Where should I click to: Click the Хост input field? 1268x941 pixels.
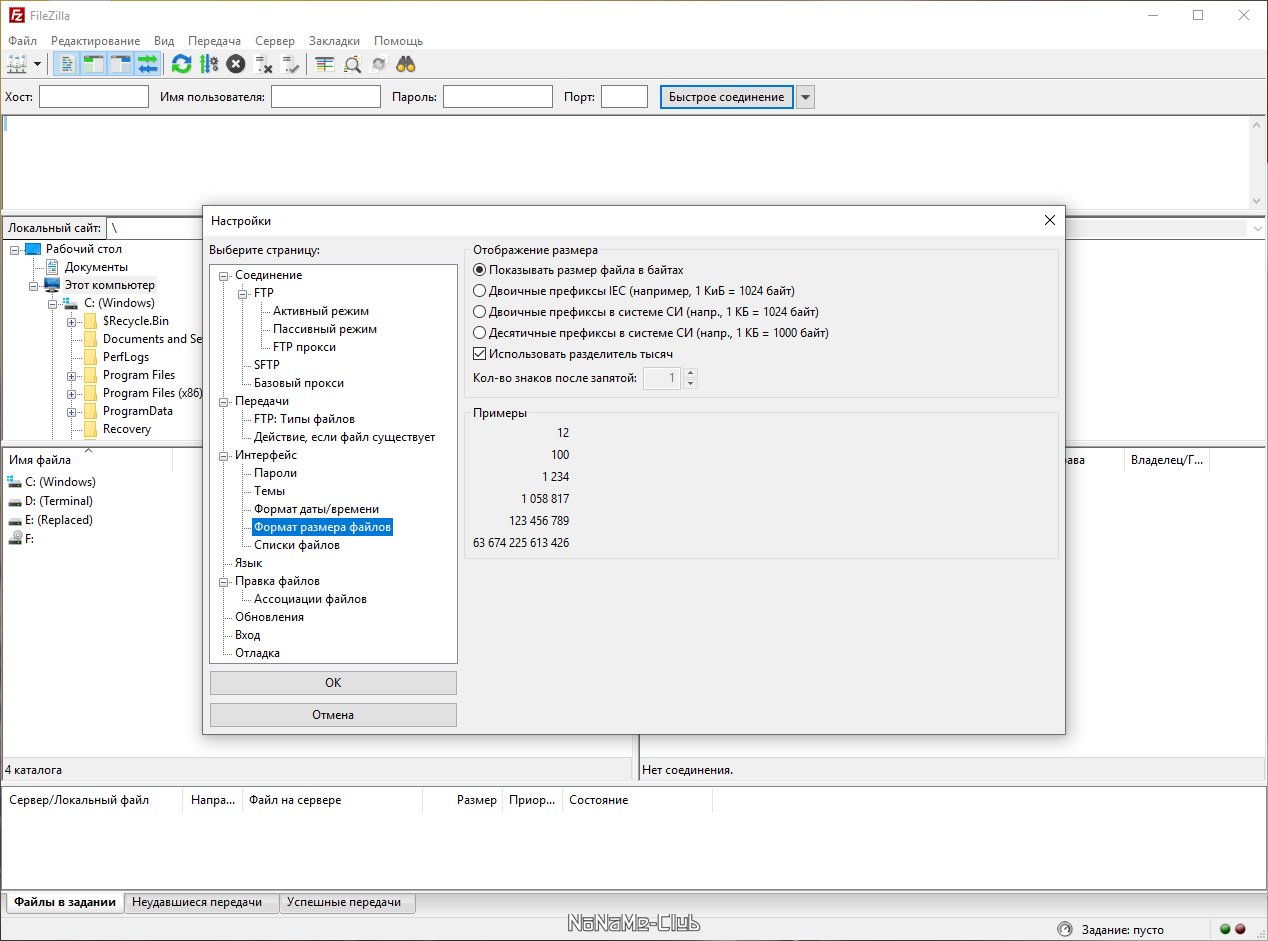click(94, 97)
